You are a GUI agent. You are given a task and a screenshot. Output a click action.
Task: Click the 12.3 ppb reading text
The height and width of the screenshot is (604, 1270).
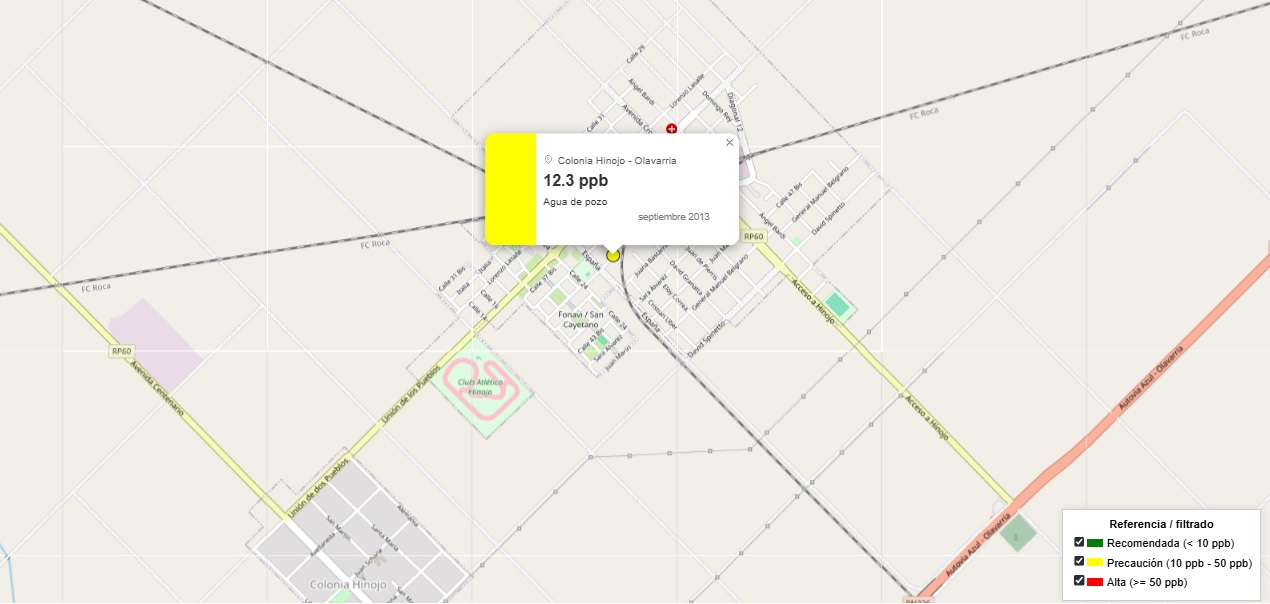[575, 180]
